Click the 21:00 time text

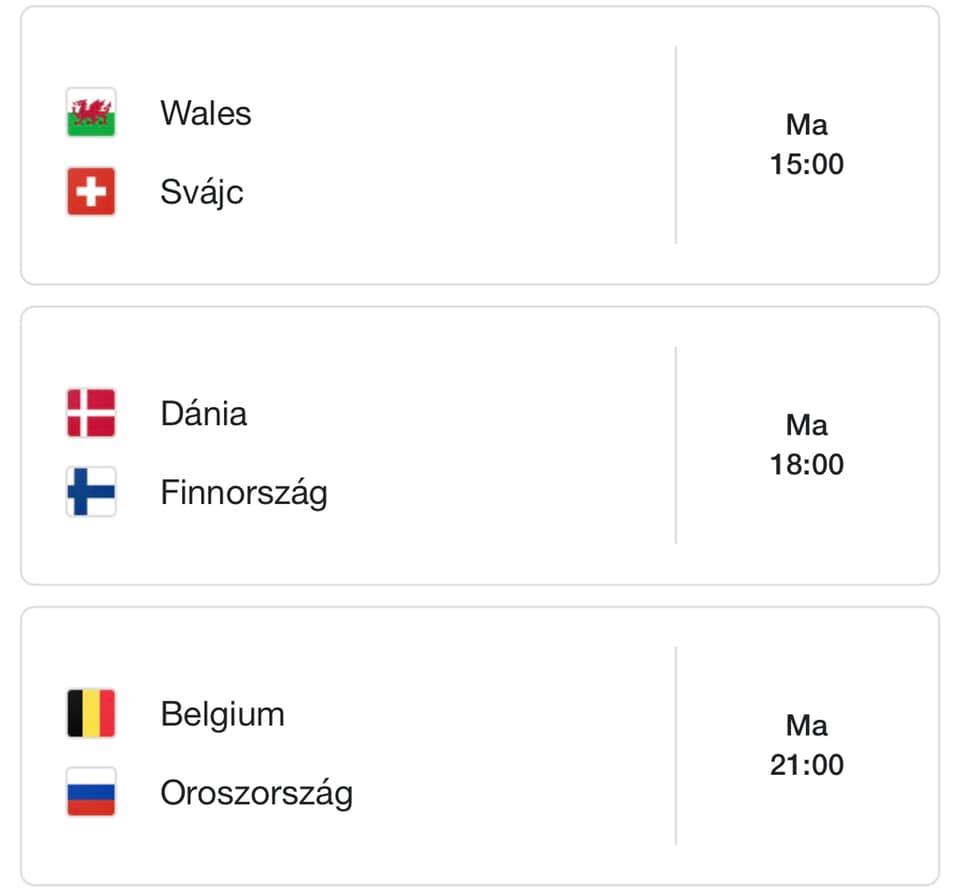click(806, 765)
